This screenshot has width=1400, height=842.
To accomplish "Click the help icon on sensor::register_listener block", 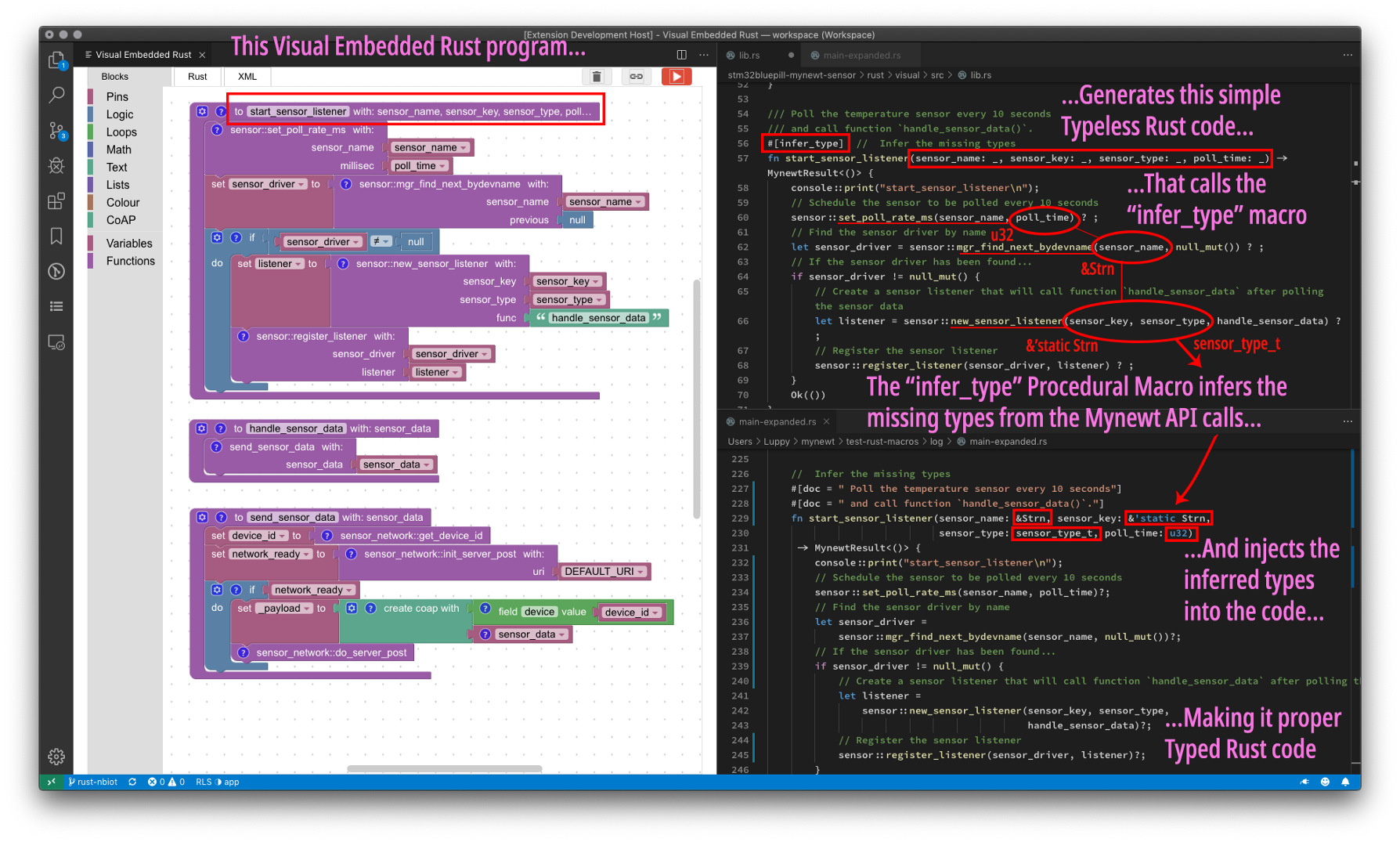I will click(245, 336).
